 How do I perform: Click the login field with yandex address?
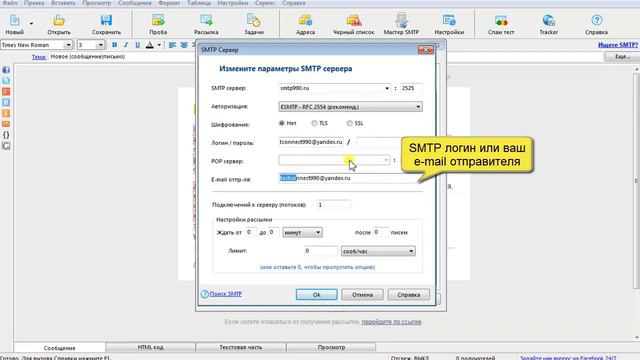tap(311, 142)
